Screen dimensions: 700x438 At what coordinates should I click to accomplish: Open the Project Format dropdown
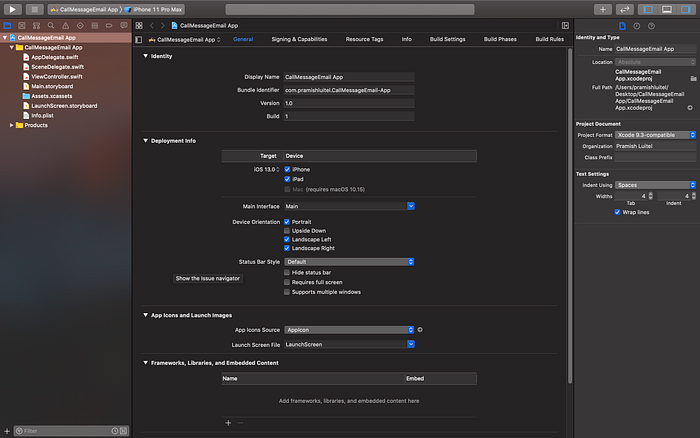(x=655, y=135)
